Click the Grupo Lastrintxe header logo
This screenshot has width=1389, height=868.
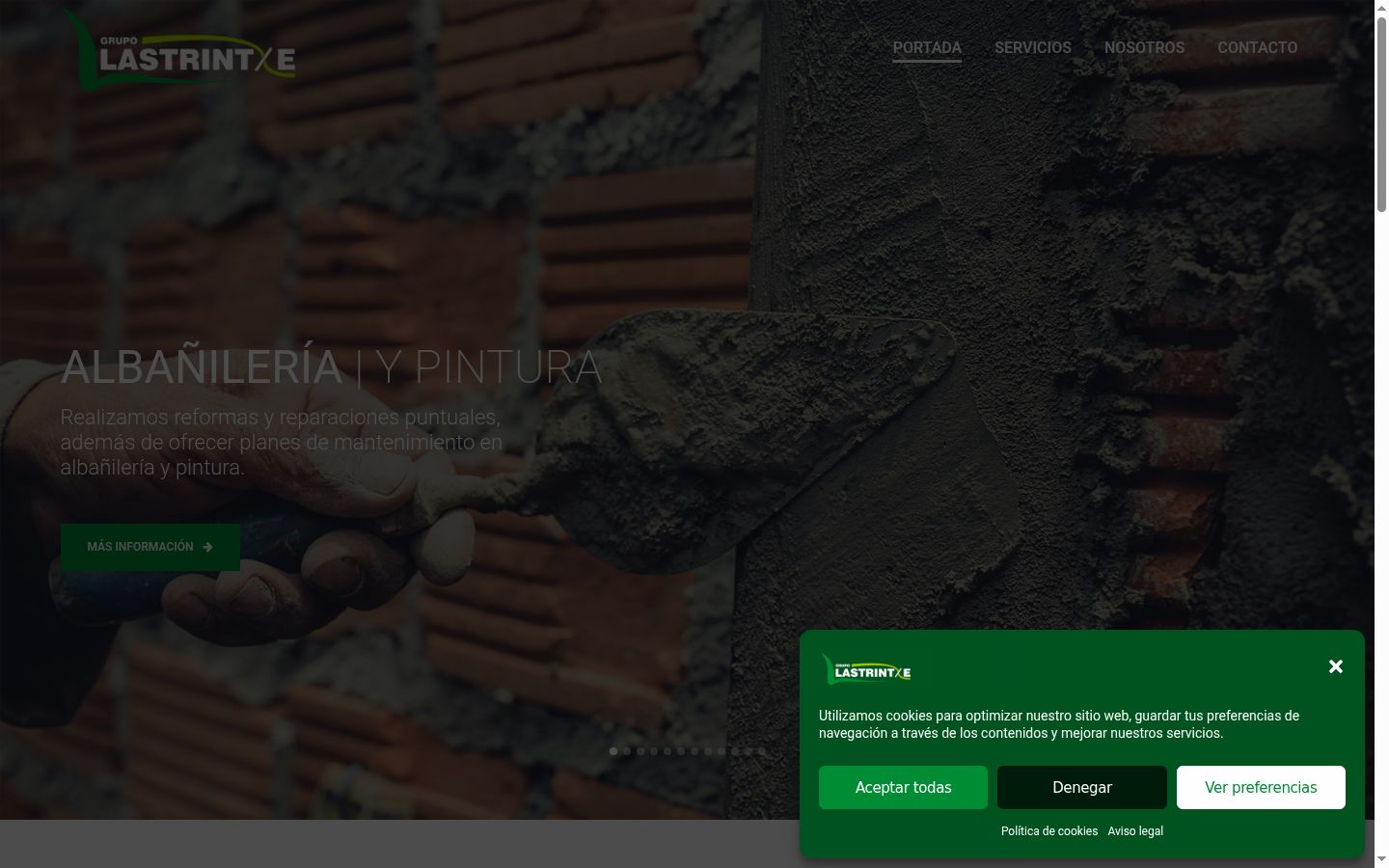click(179, 50)
